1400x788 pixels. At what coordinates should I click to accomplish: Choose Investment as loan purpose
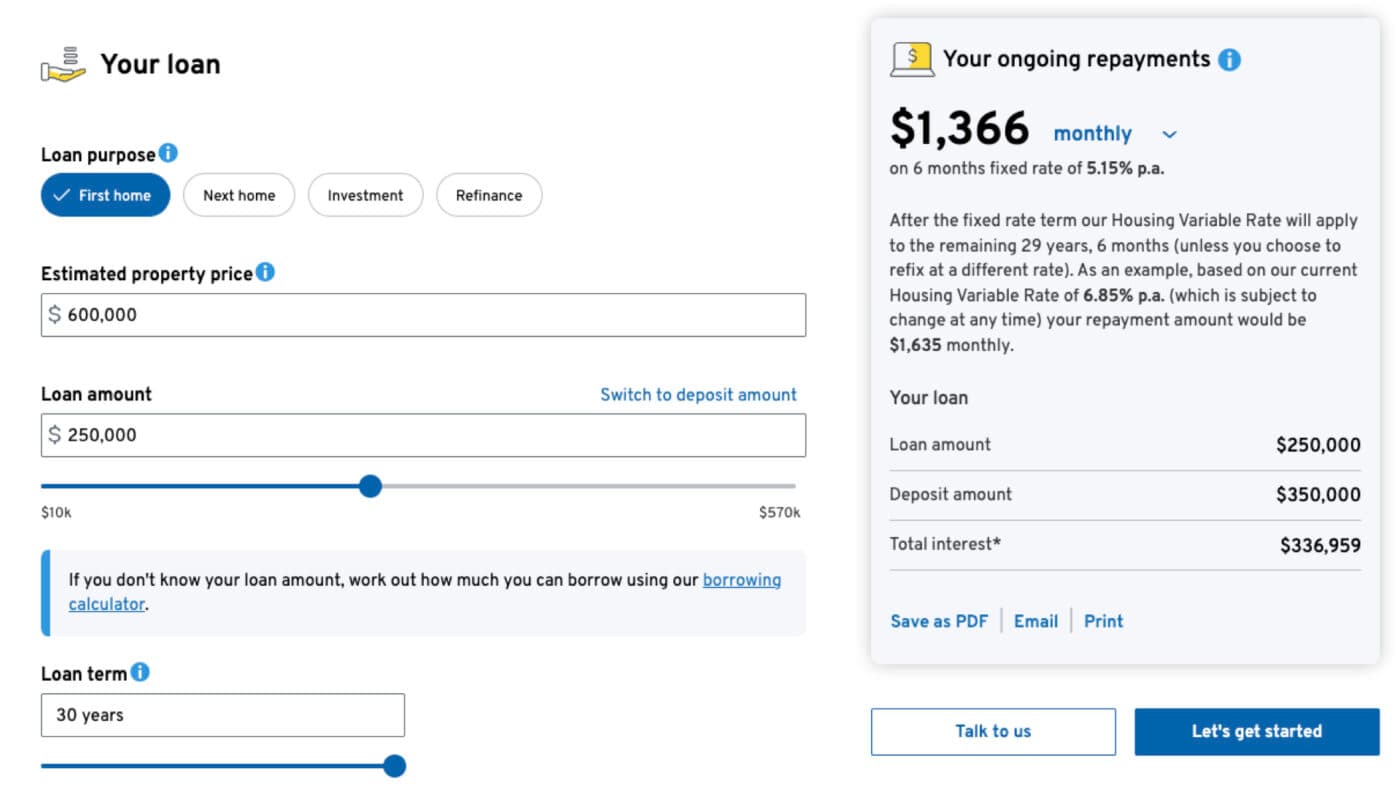click(x=365, y=195)
